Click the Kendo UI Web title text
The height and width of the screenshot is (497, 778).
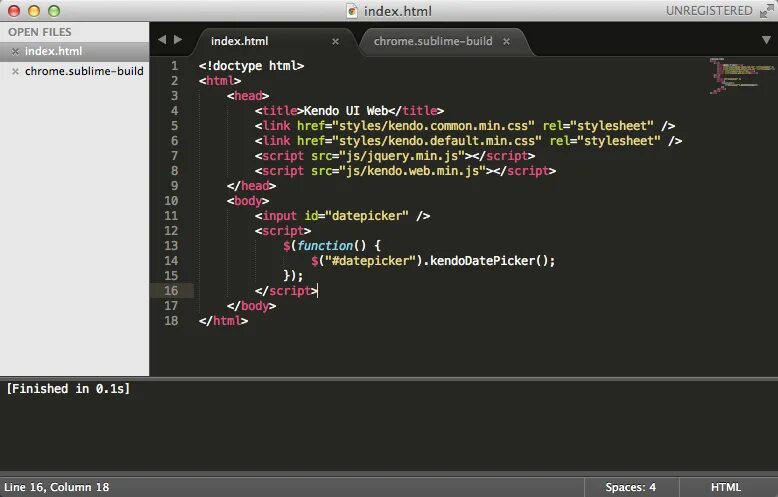[x=345, y=111]
